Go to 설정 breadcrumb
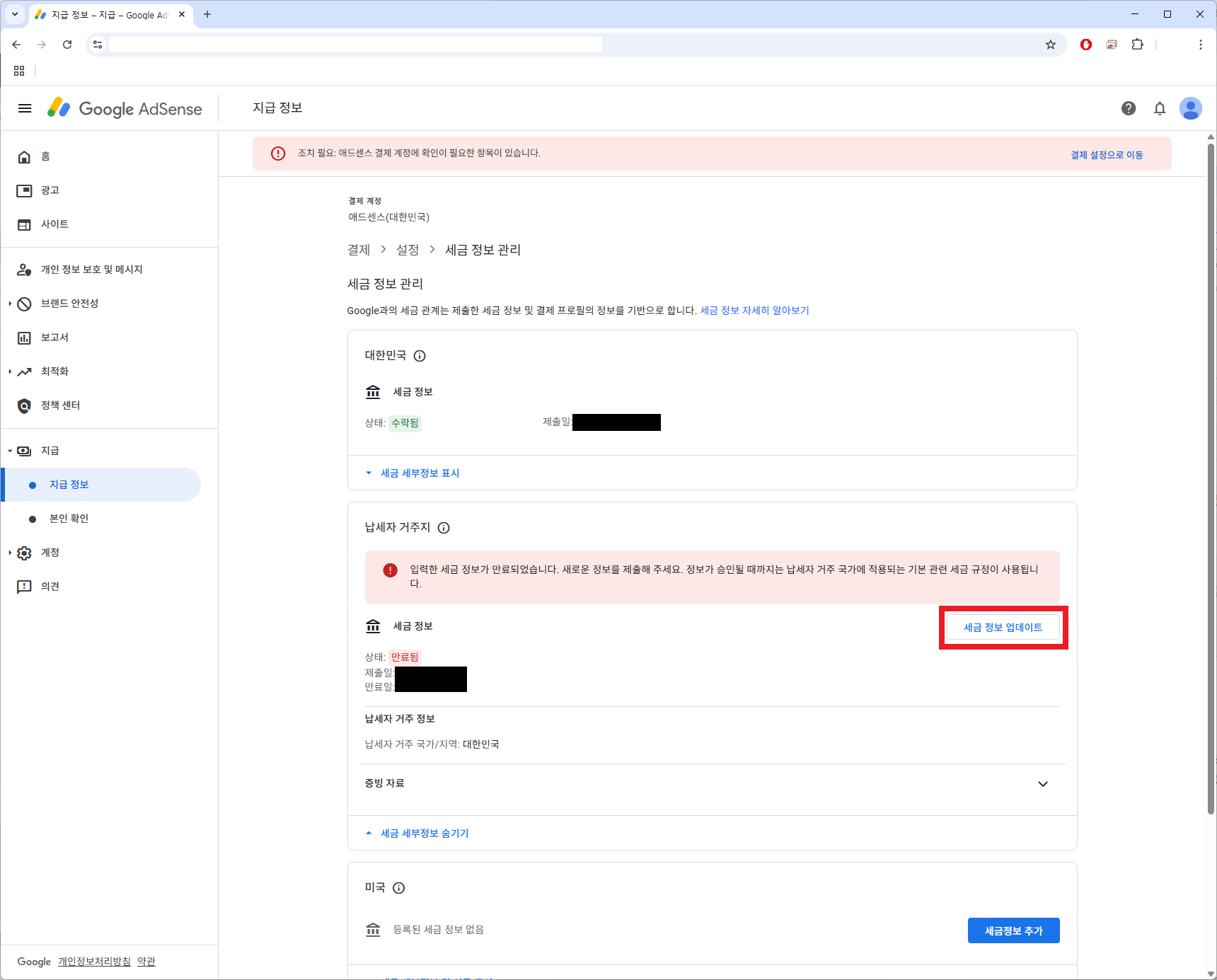The width and height of the screenshot is (1217, 980). (408, 250)
